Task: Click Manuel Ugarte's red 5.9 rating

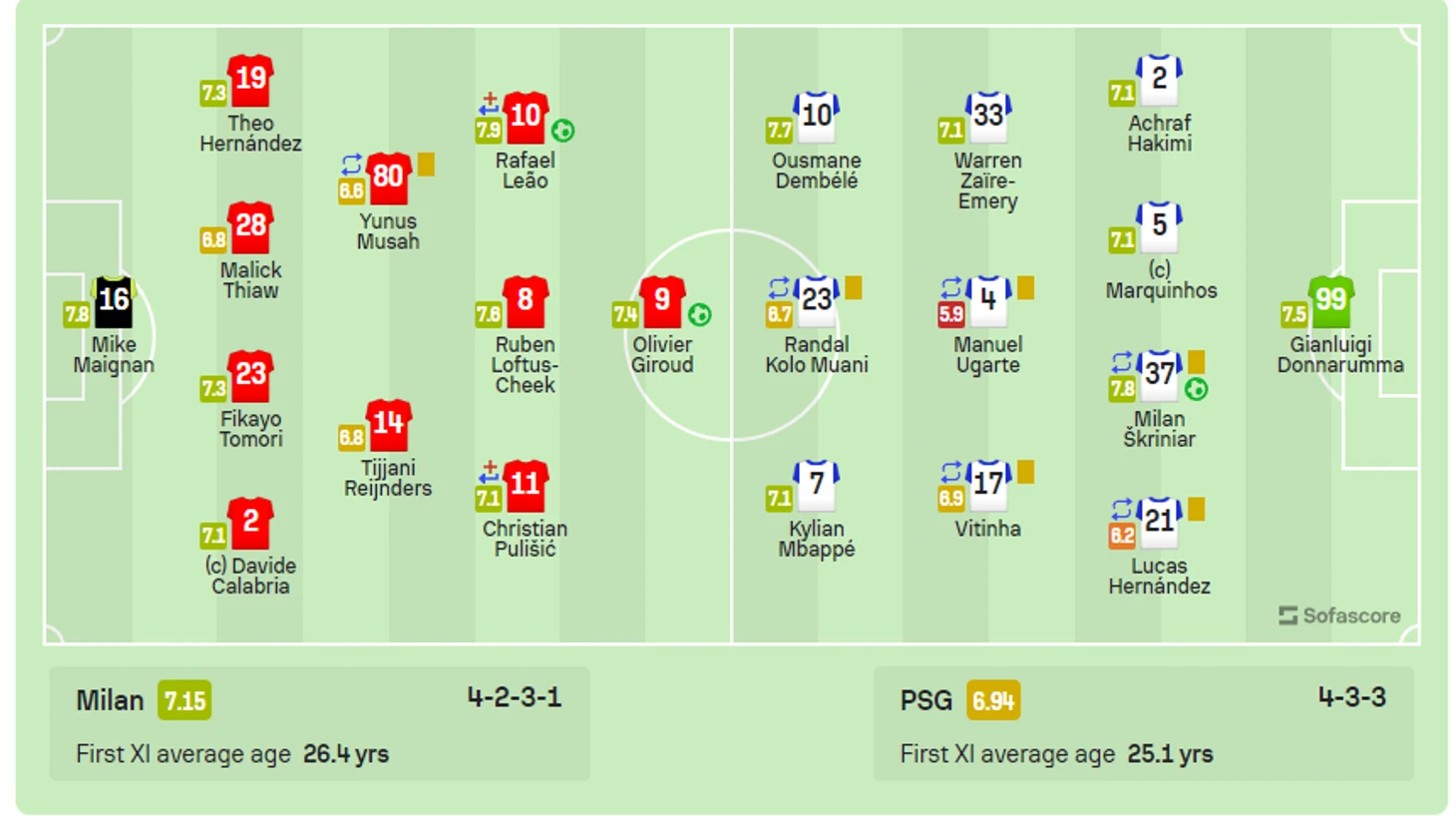Action: click(951, 314)
